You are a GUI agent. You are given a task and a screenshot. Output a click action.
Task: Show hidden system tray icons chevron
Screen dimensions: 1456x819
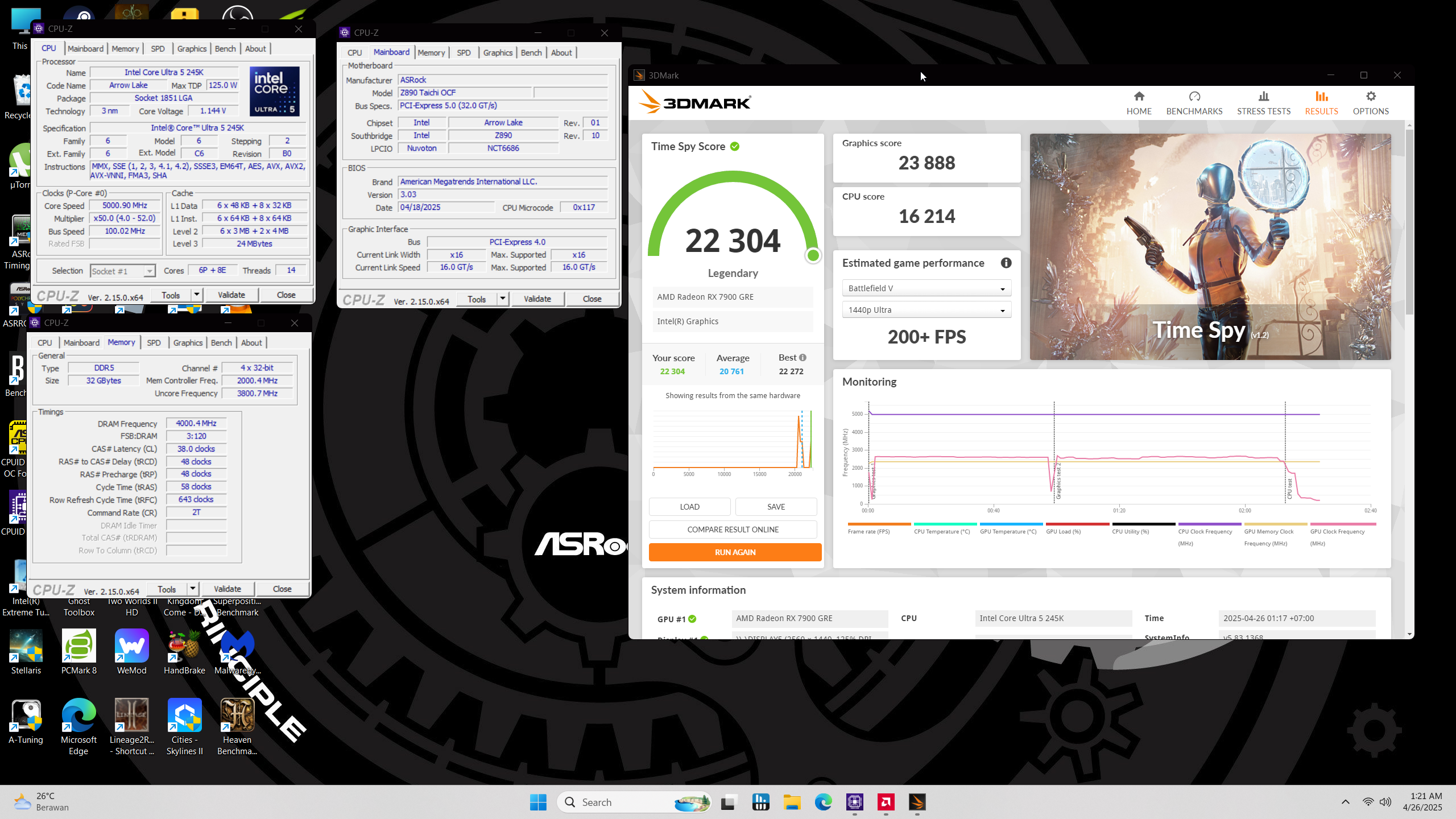coord(1345,802)
